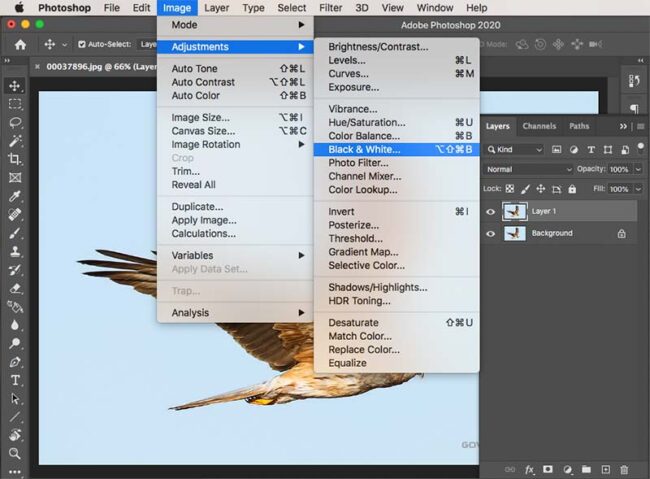Select the Rectangular Marquee tool

click(x=15, y=104)
